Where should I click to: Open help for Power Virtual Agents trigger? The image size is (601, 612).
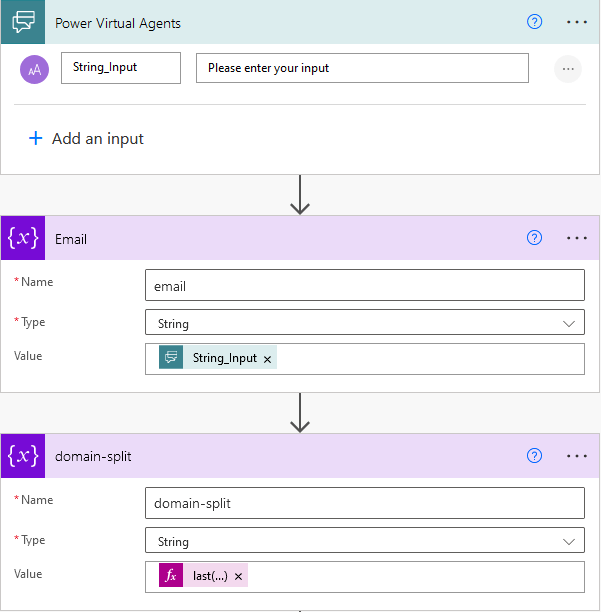534,22
